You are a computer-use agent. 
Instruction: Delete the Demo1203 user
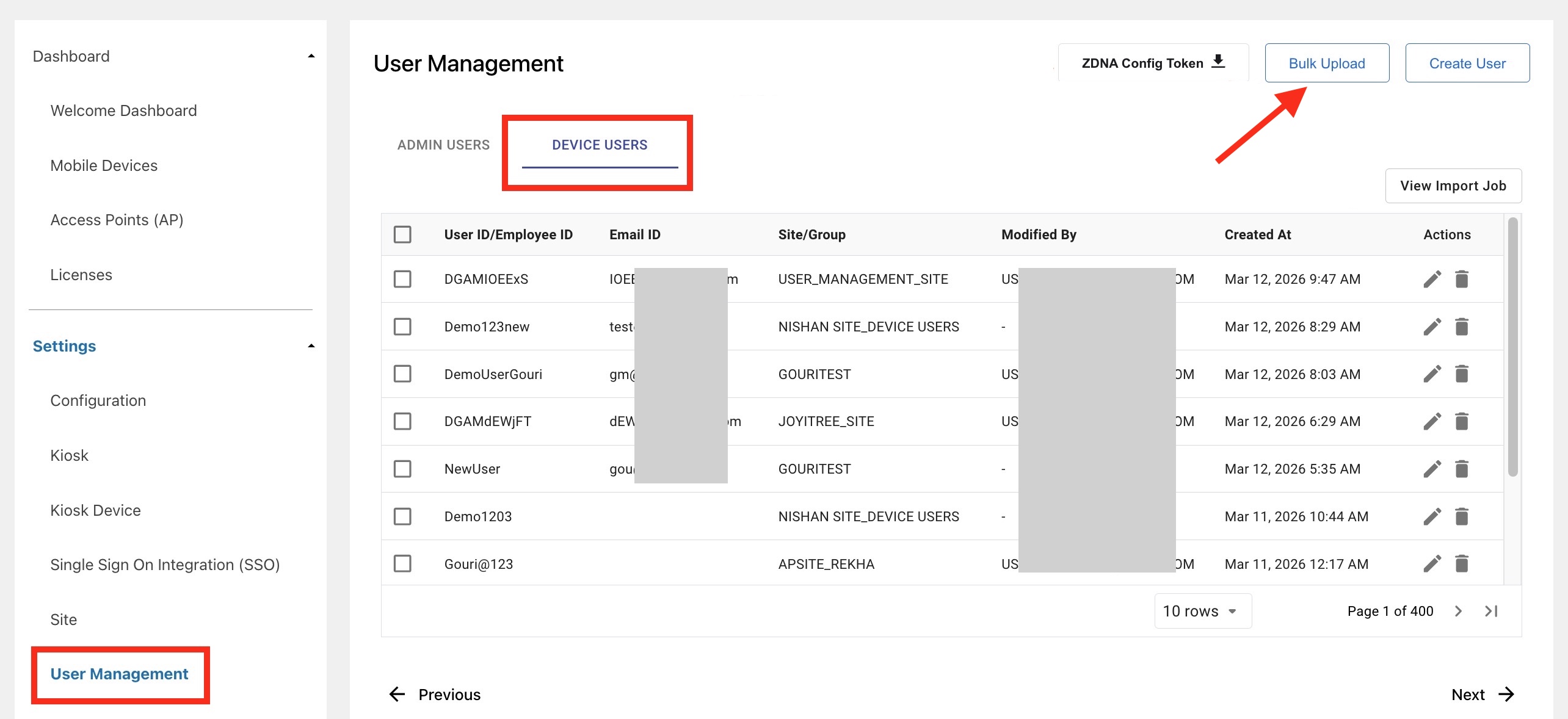[1462, 516]
